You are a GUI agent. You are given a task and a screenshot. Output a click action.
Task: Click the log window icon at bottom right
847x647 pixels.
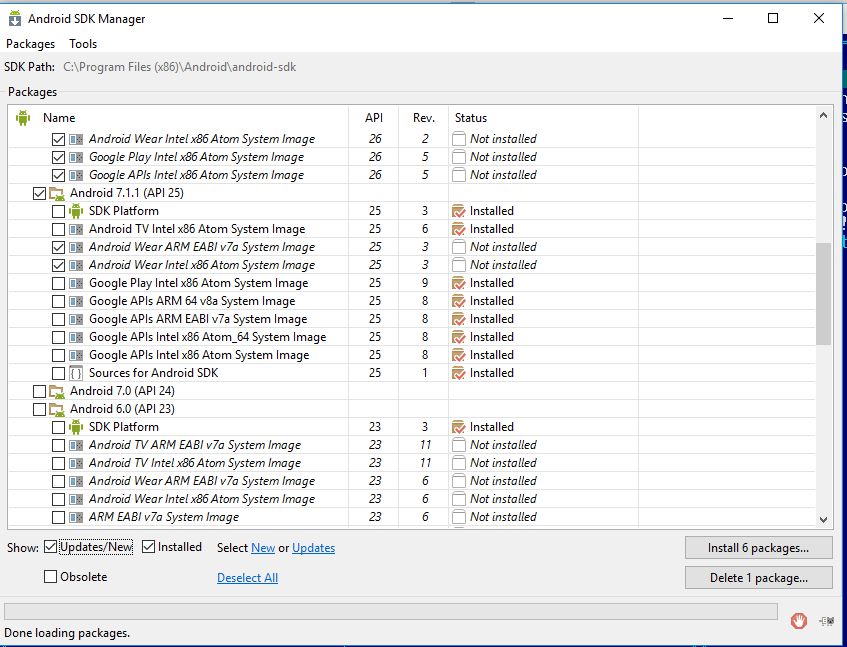(x=826, y=621)
